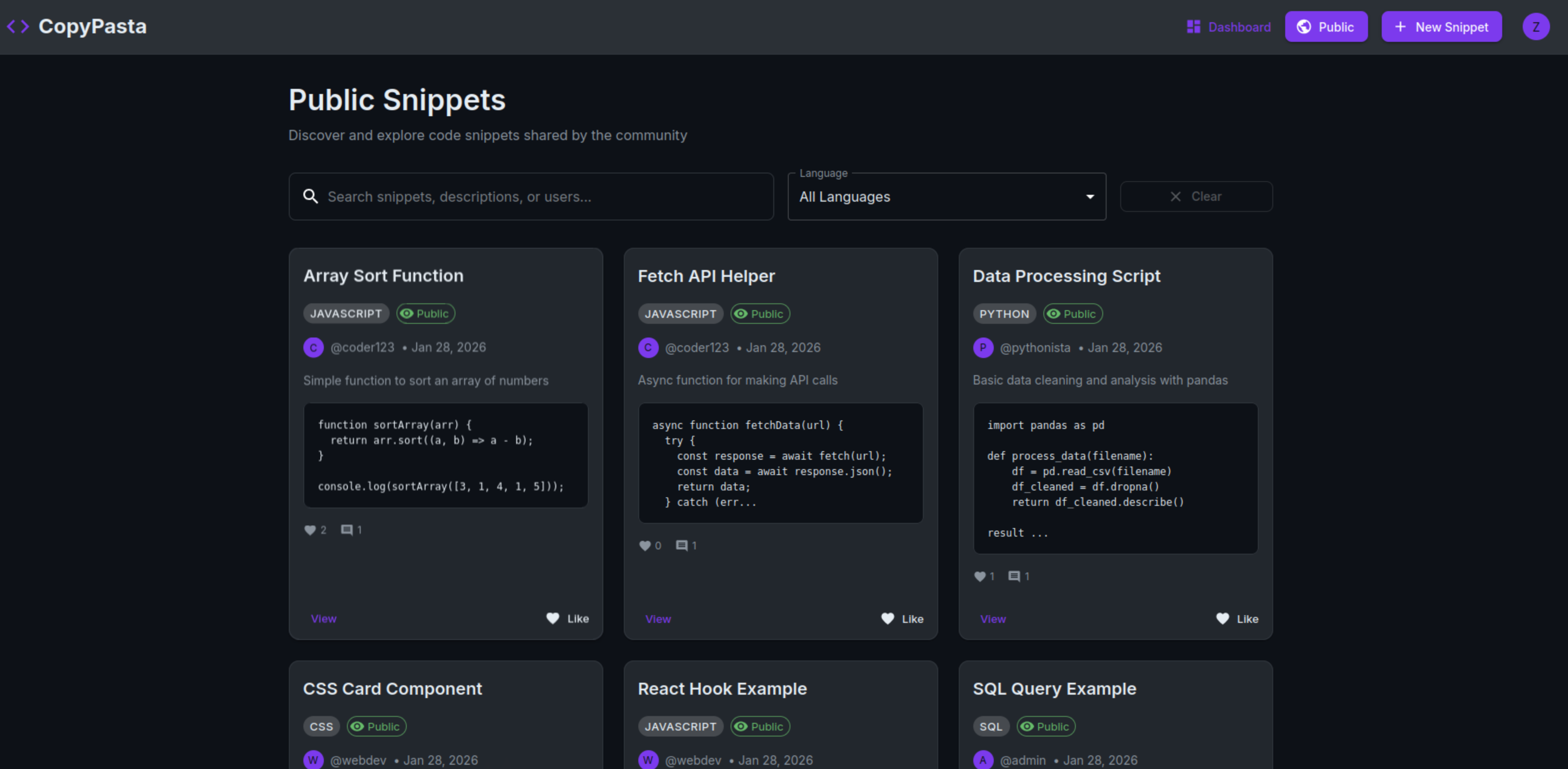Click the CopyPasta code brackets logo icon

(x=18, y=26)
